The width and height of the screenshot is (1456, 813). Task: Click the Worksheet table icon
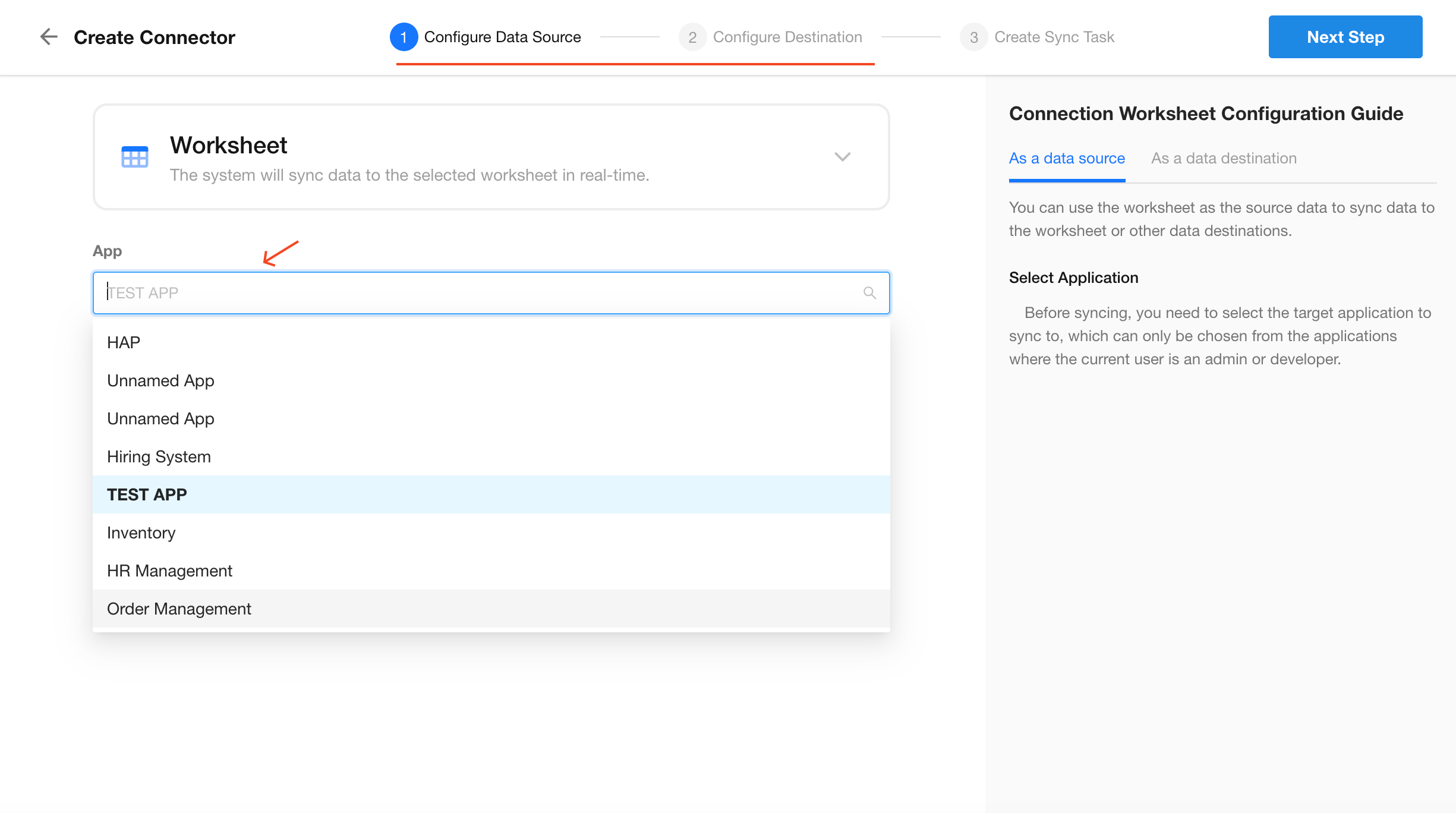(x=134, y=157)
